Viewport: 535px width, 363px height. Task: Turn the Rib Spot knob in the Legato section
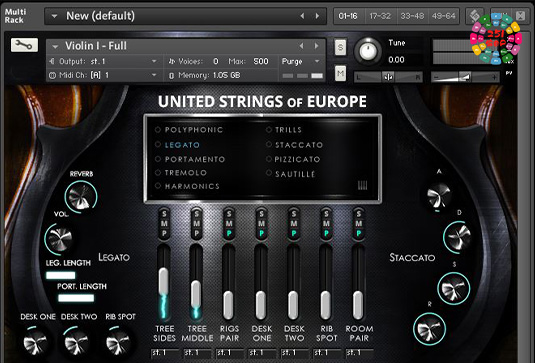pos(118,342)
